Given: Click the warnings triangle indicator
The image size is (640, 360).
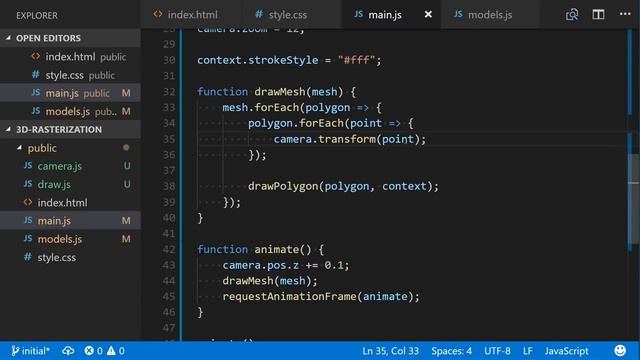Looking at the screenshot, I should 116,351.
